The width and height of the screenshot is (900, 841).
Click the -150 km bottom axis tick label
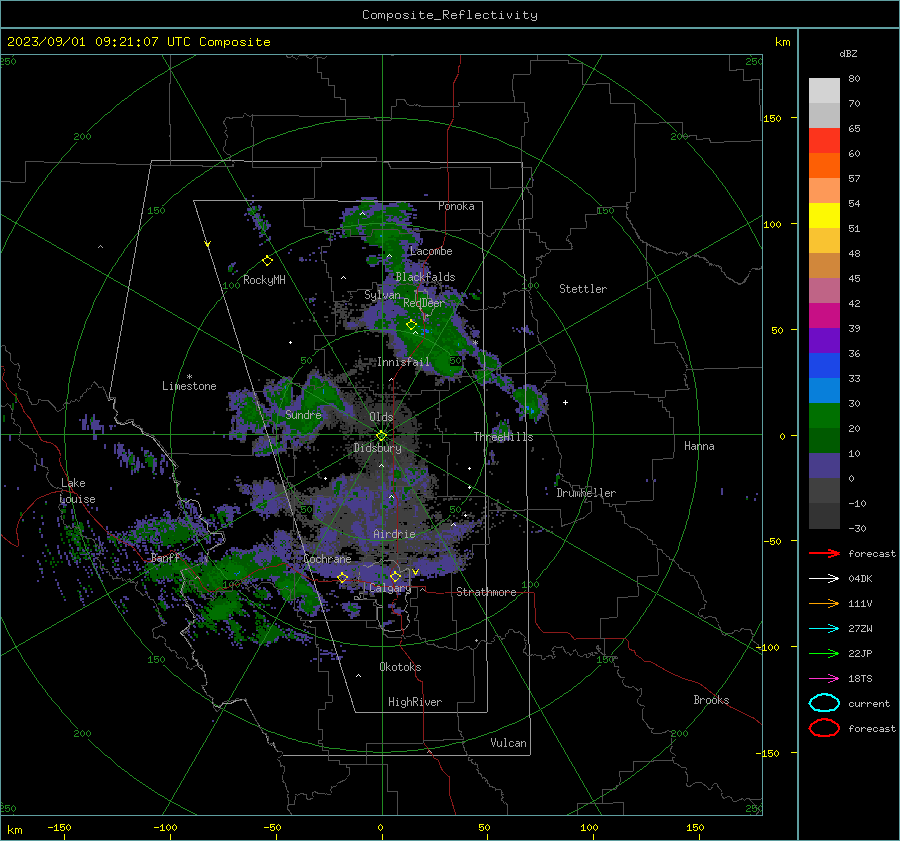tap(59, 828)
